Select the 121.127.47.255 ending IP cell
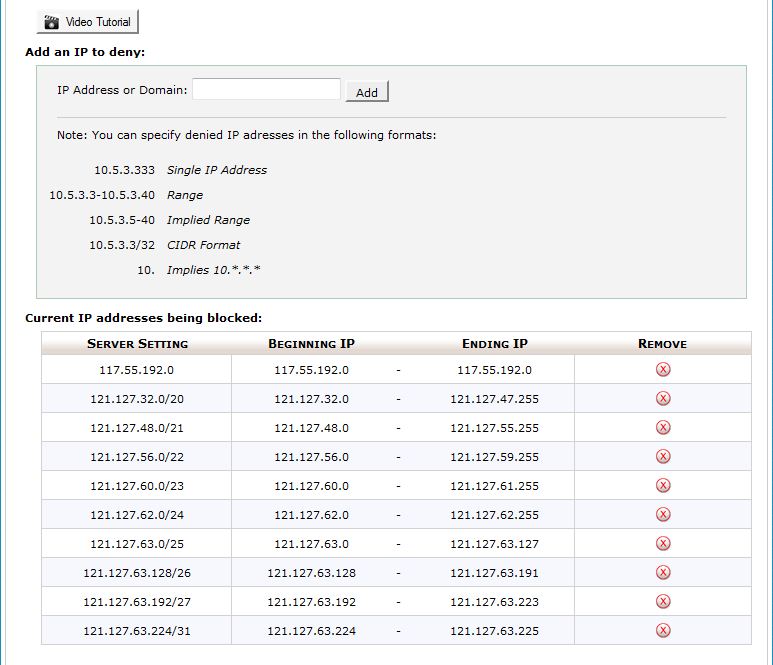Screen dimensions: 773x665 pyautogui.click(x=494, y=399)
